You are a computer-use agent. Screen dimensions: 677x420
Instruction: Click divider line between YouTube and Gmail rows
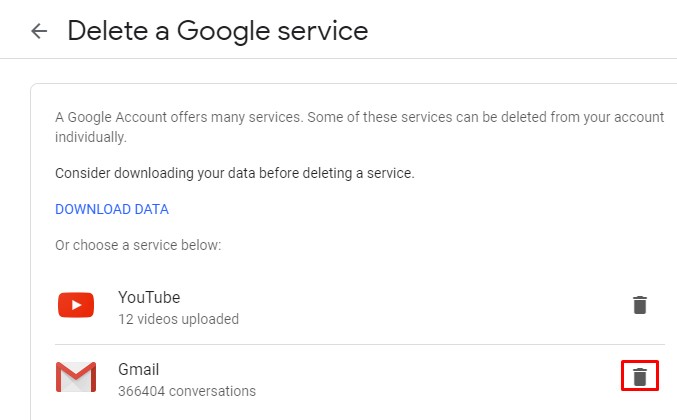click(x=360, y=344)
